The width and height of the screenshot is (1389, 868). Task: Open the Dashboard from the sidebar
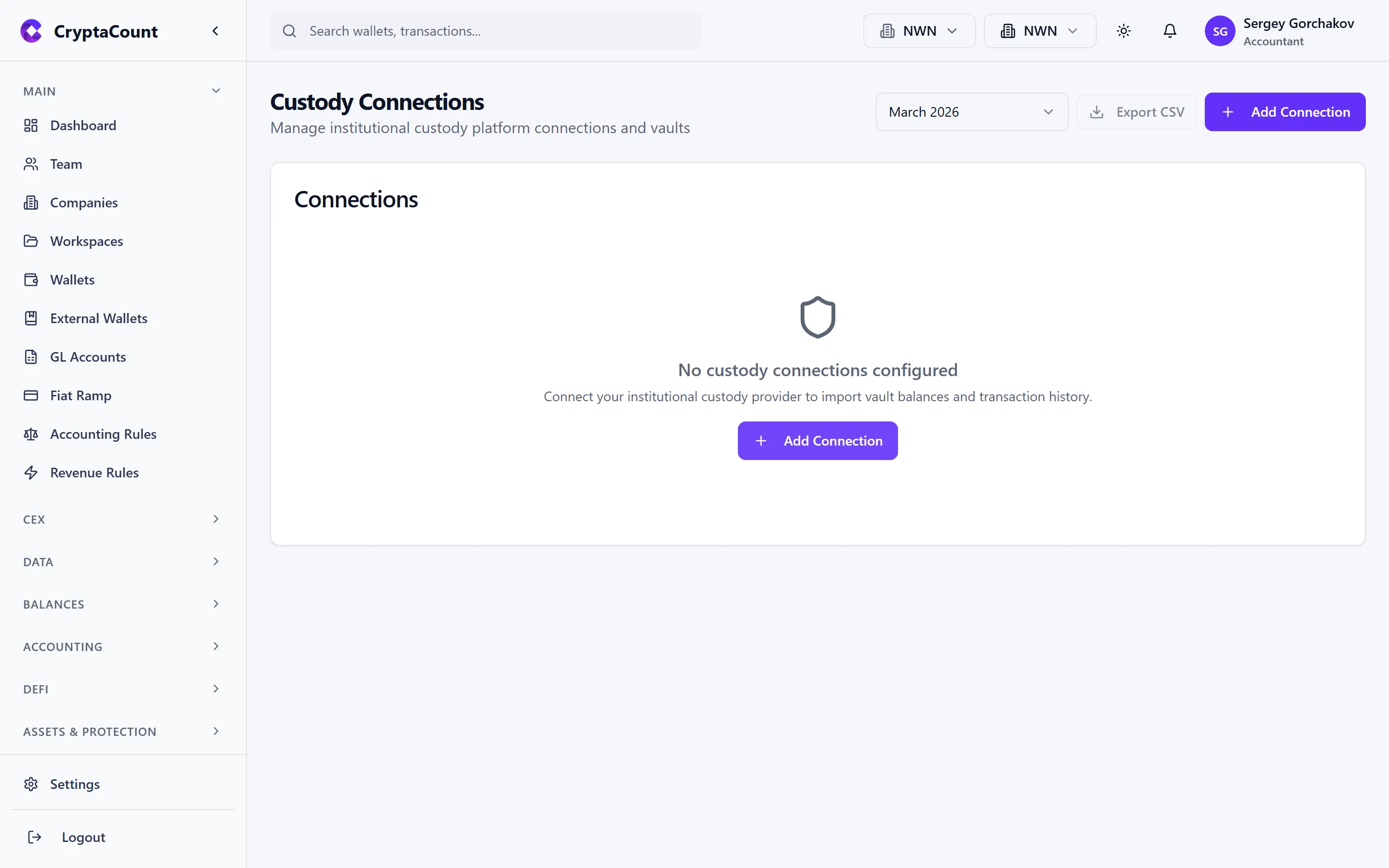click(31, 125)
